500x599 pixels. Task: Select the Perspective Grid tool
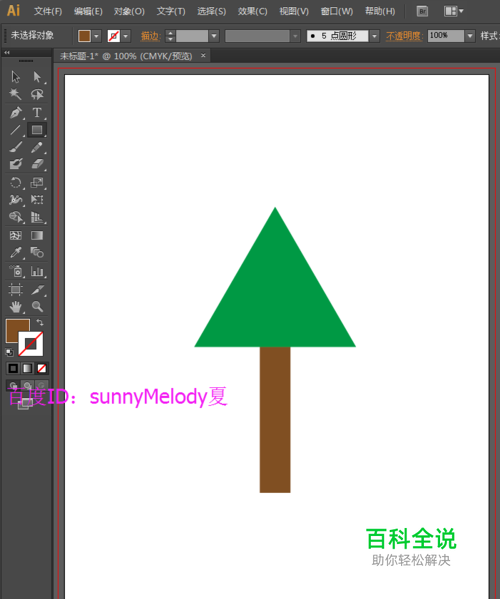click(x=37, y=217)
